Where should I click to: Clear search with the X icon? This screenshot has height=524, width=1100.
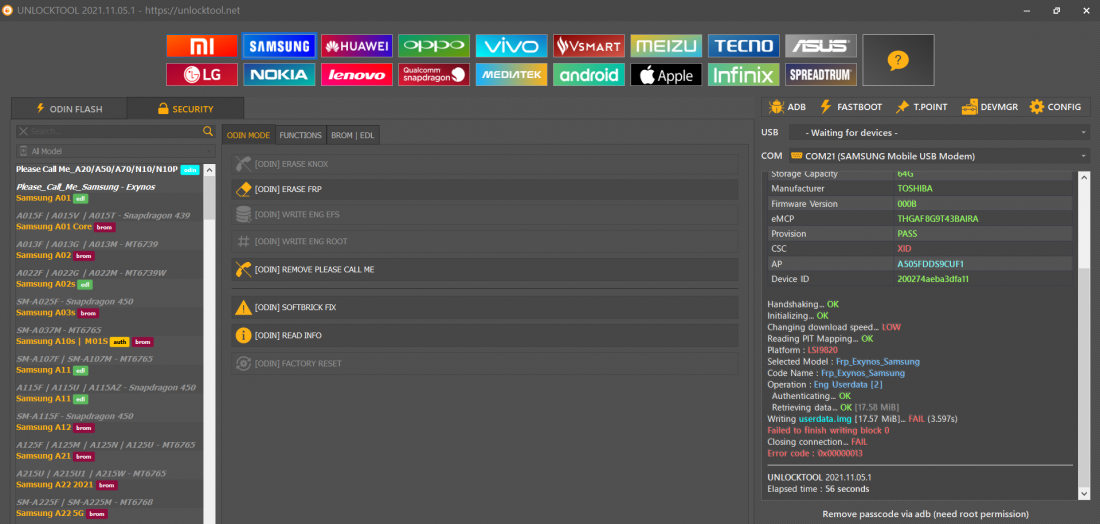tap(23, 131)
